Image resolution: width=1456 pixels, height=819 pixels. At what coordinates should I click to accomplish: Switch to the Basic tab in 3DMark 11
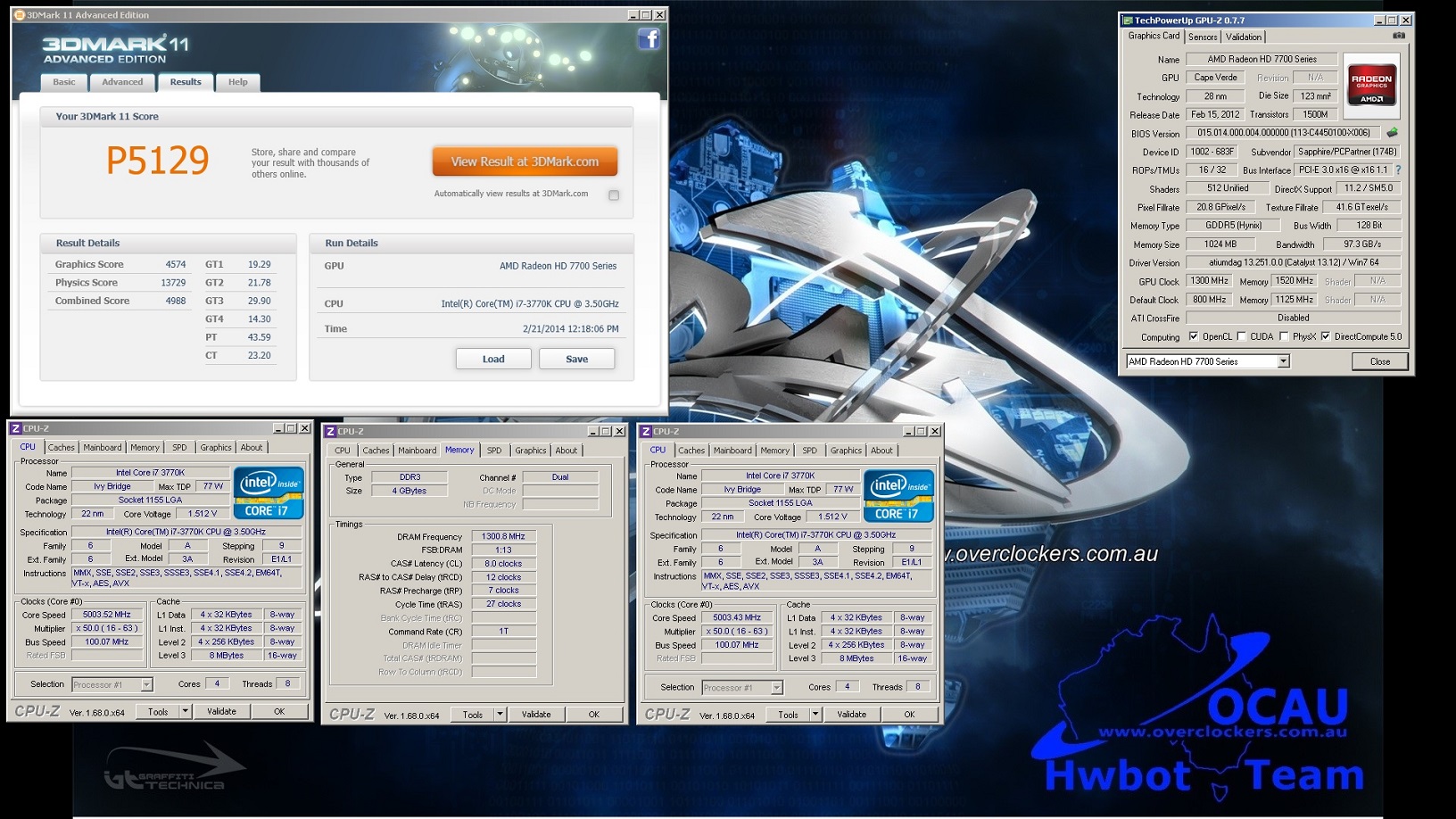click(x=64, y=82)
